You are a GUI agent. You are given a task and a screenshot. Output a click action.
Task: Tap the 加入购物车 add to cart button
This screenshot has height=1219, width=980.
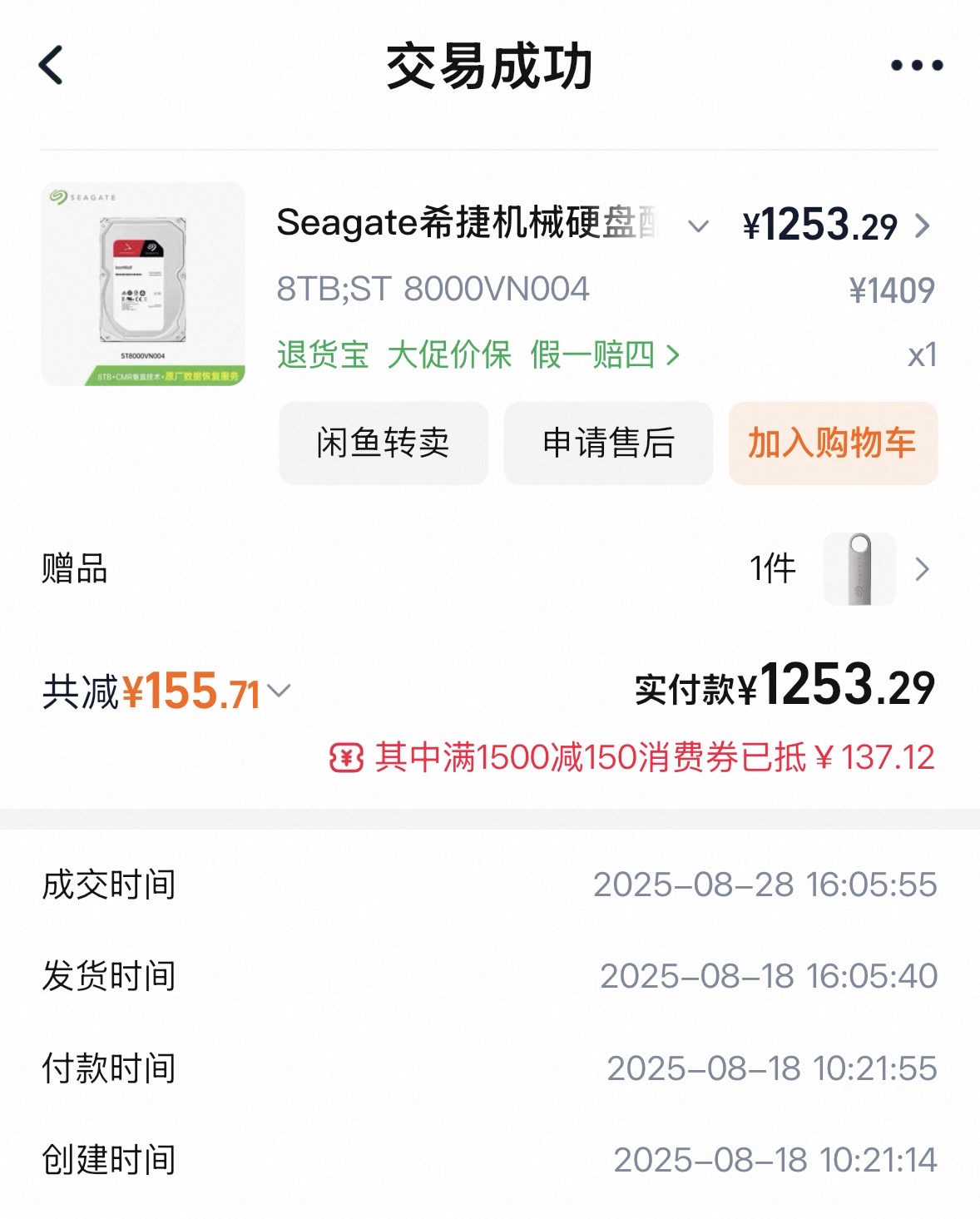pyautogui.click(x=833, y=443)
